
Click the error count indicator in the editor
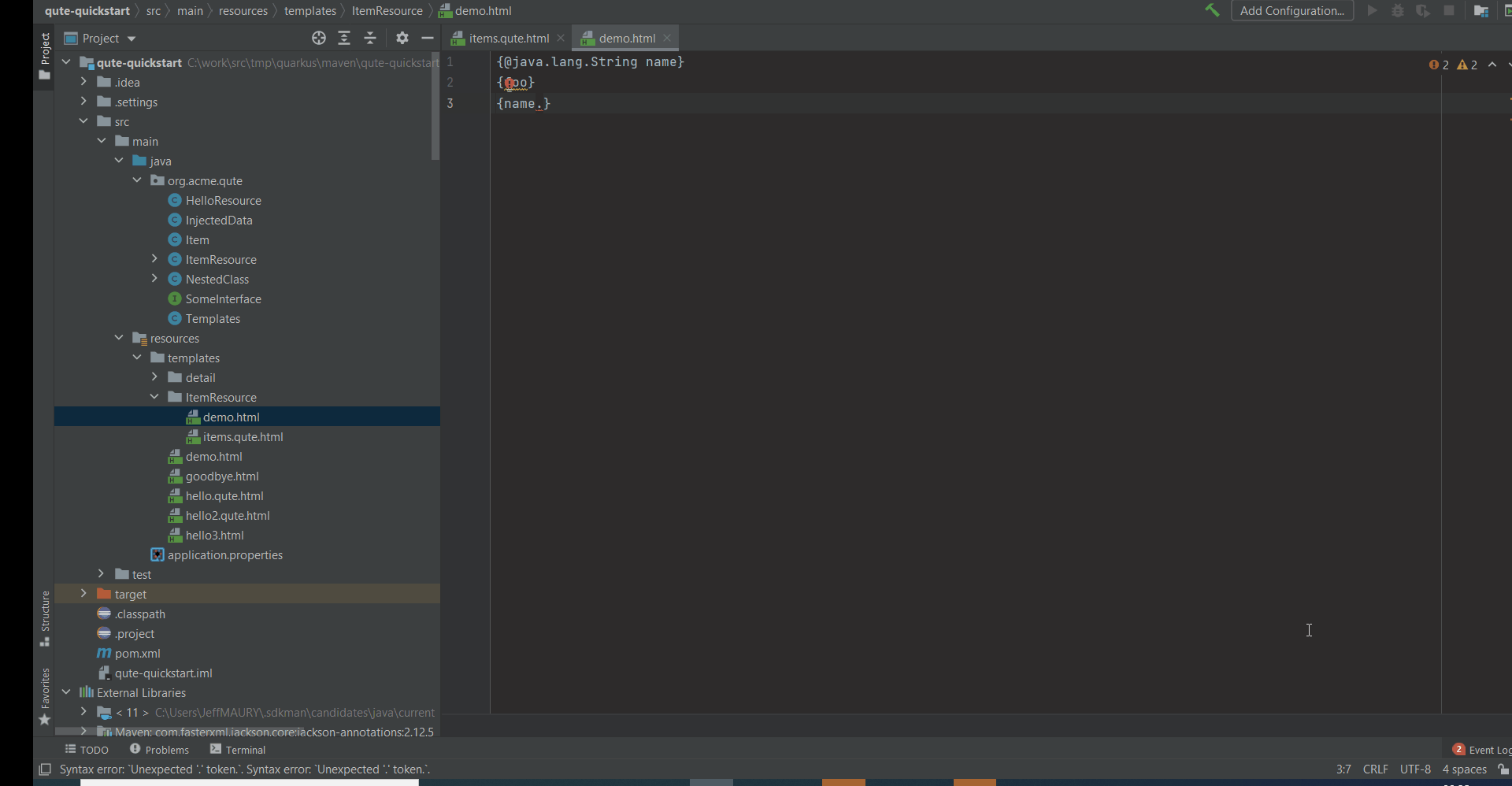tap(1436, 65)
